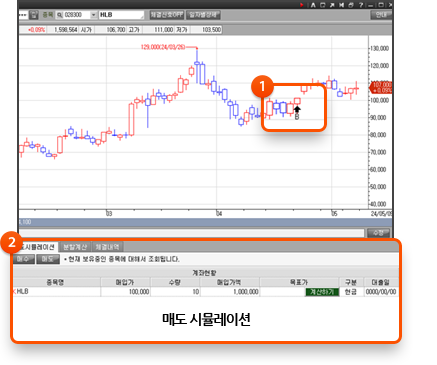Image resolution: width=437 pixels, height=365 pixels.
Task: Select the 매도 sell button
Action: pyautogui.click(x=48, y=259)
